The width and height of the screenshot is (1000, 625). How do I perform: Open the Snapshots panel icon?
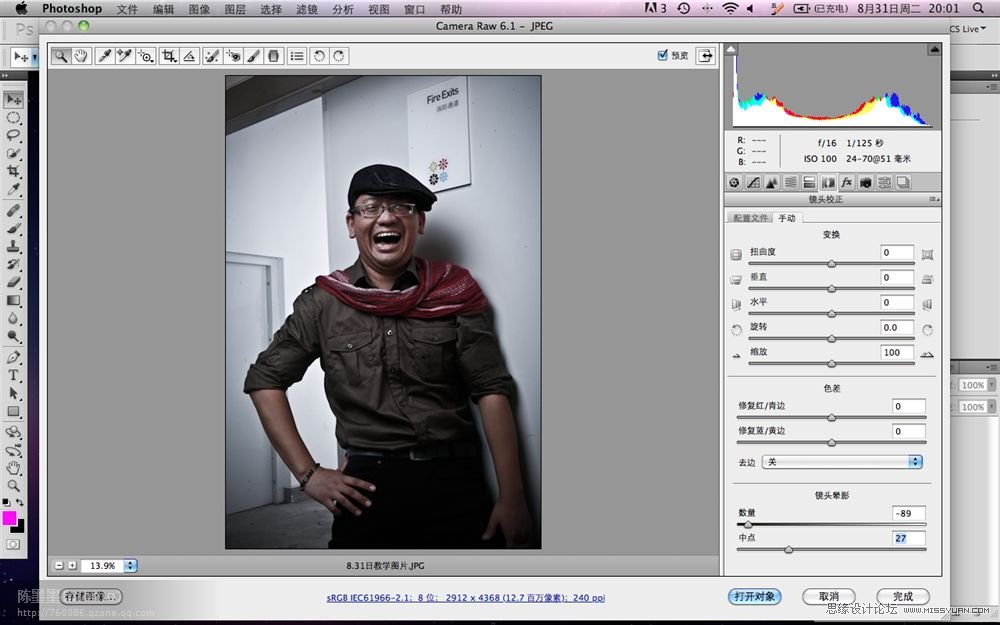(903, 183)
